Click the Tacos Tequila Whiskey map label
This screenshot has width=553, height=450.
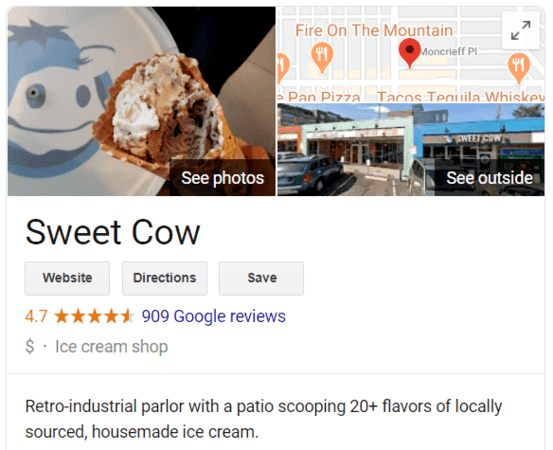461,97
